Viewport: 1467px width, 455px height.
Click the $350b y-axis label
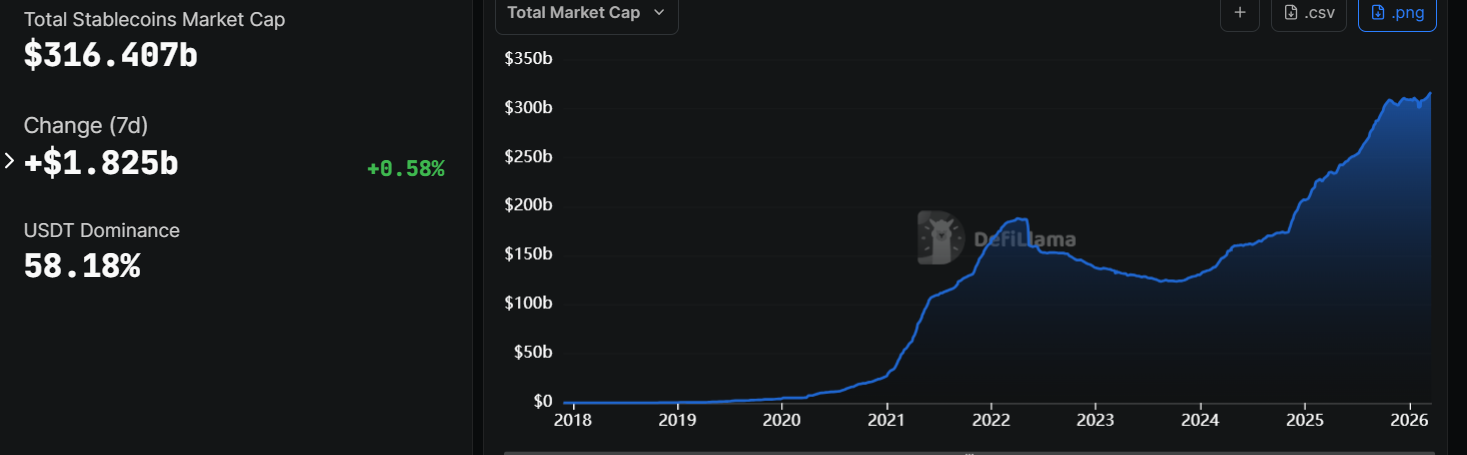[x=529, y=59]
